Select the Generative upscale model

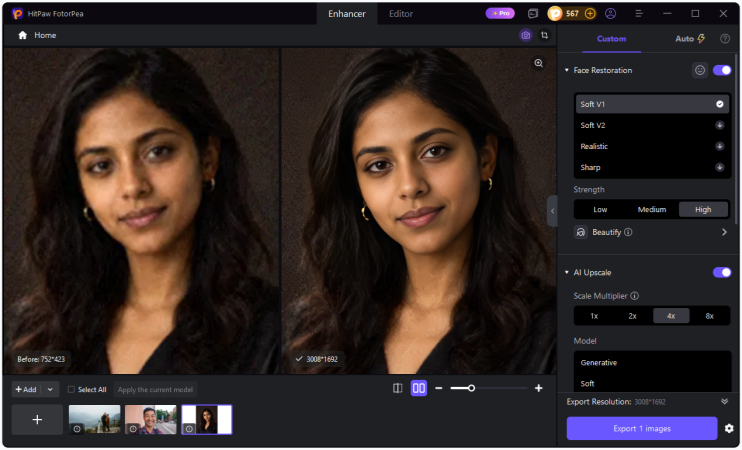(652, 362)
